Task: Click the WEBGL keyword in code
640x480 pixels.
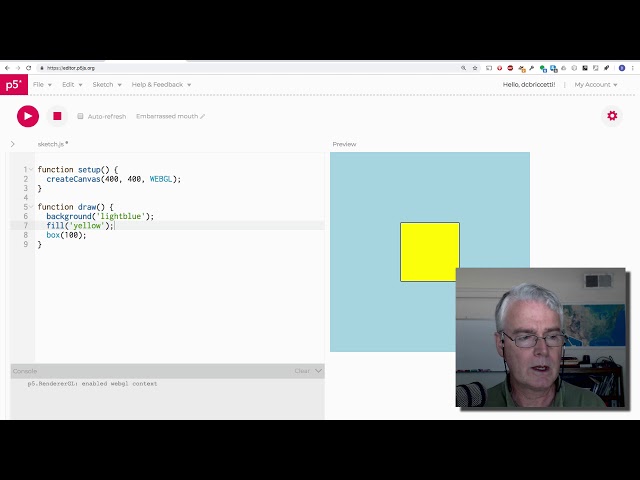Action: pos(161,179)
